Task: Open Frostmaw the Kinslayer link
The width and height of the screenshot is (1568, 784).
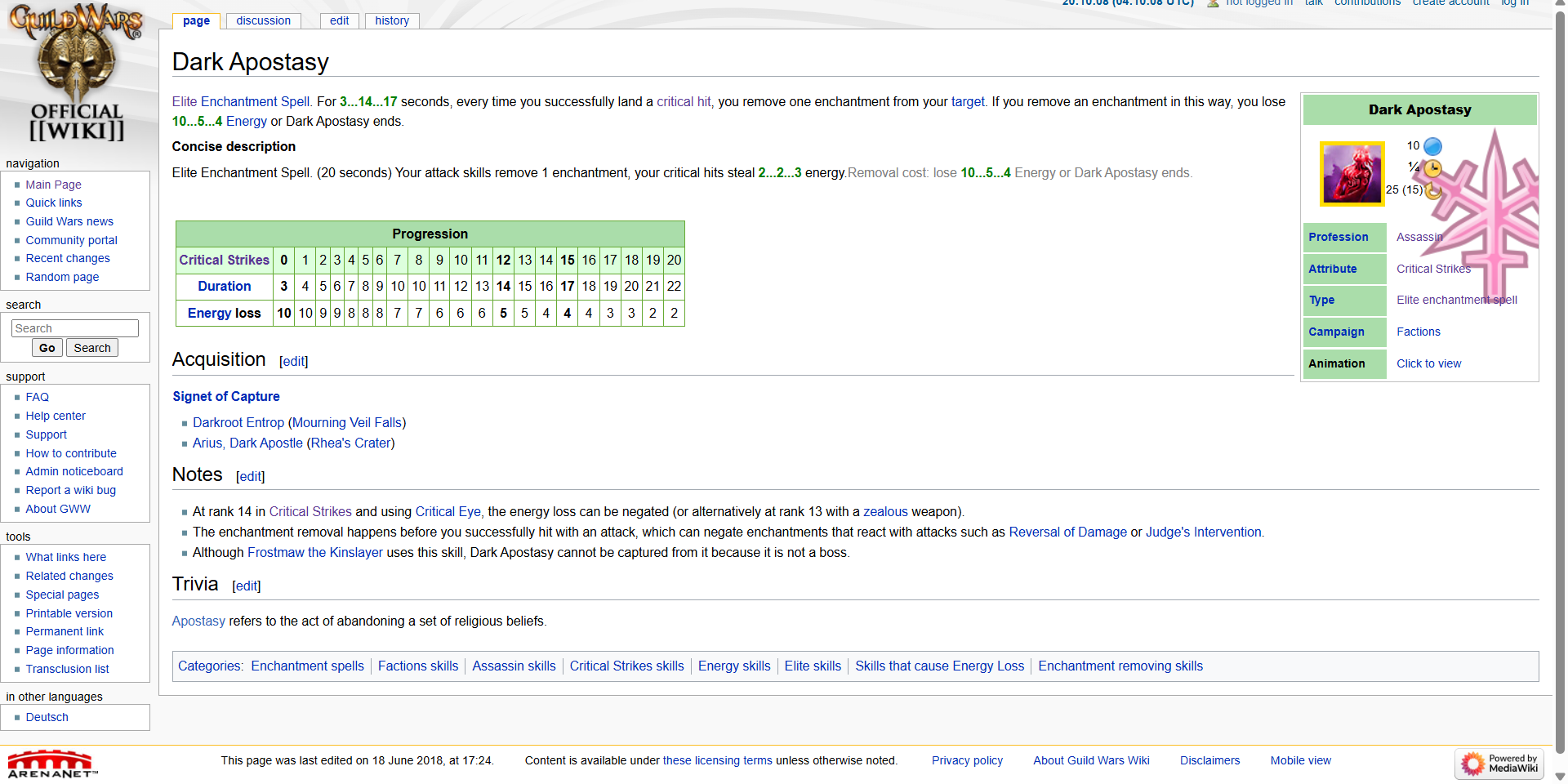Action: (x=315, y=552)
